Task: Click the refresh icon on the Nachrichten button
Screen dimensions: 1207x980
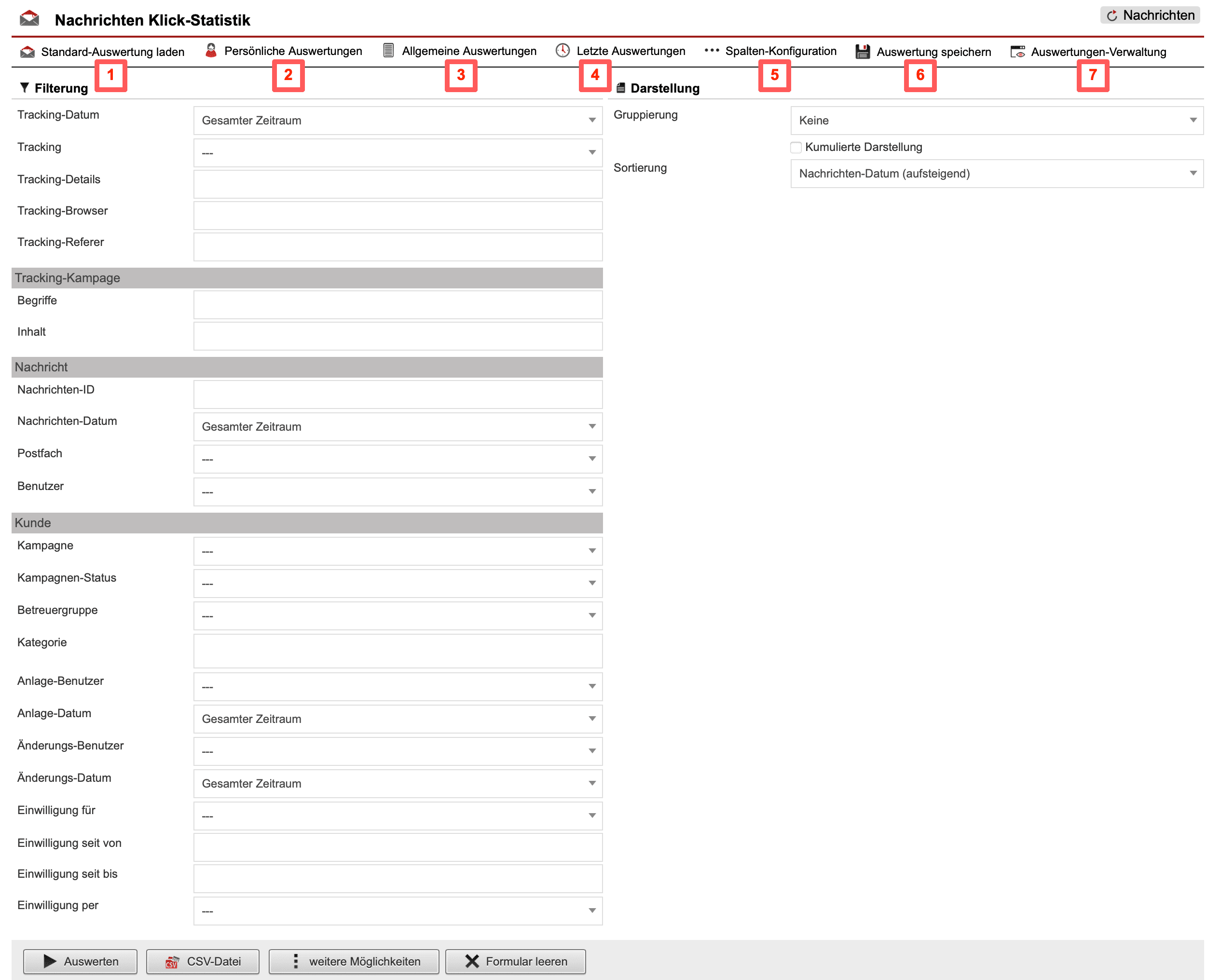Action: 1111,16
